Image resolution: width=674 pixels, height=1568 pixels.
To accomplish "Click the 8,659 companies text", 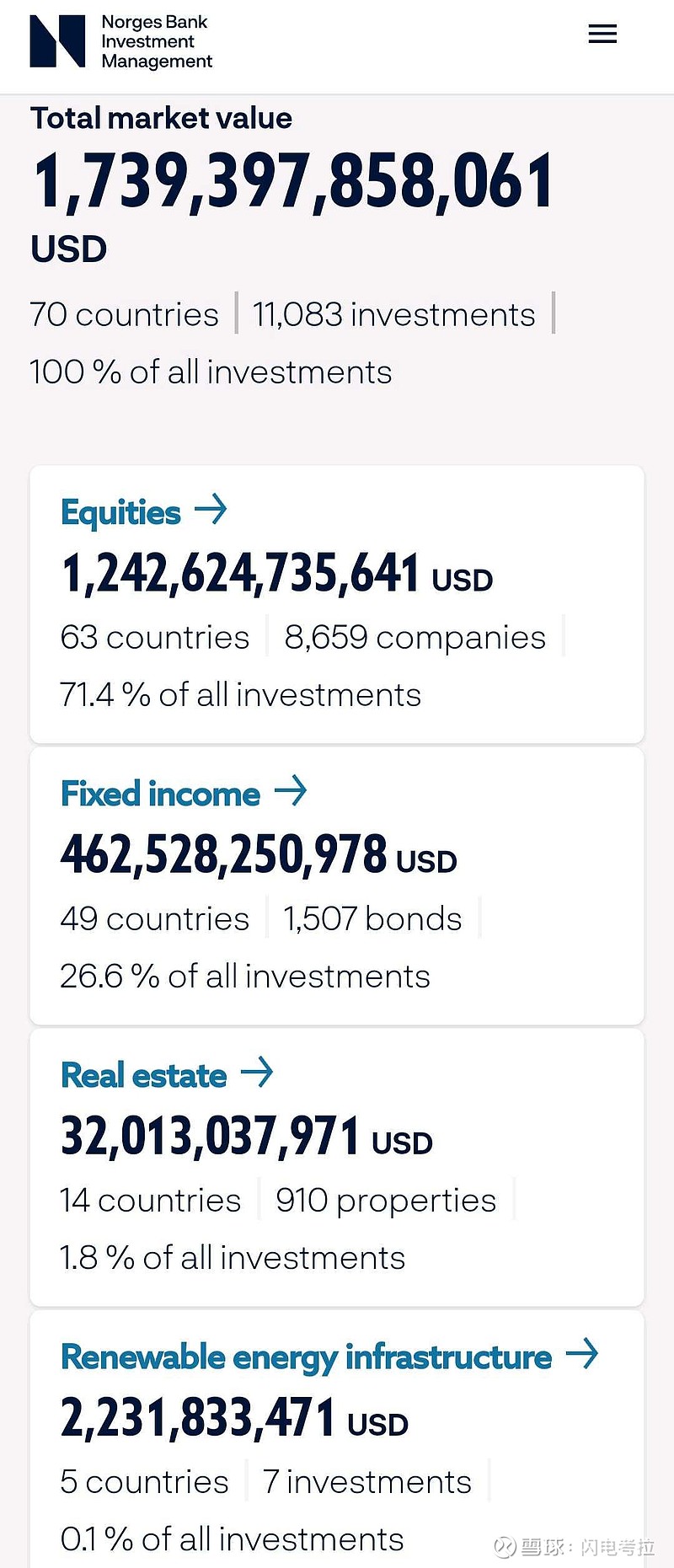I will click(x=415, y=638).
